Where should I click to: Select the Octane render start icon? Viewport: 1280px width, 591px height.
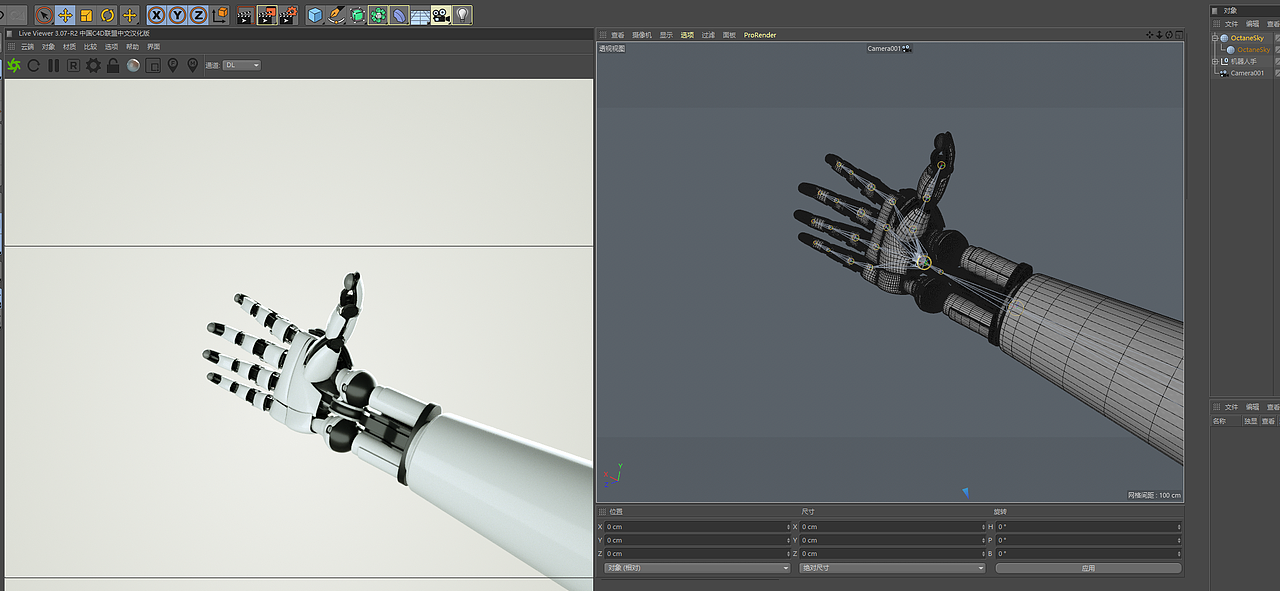14,65
